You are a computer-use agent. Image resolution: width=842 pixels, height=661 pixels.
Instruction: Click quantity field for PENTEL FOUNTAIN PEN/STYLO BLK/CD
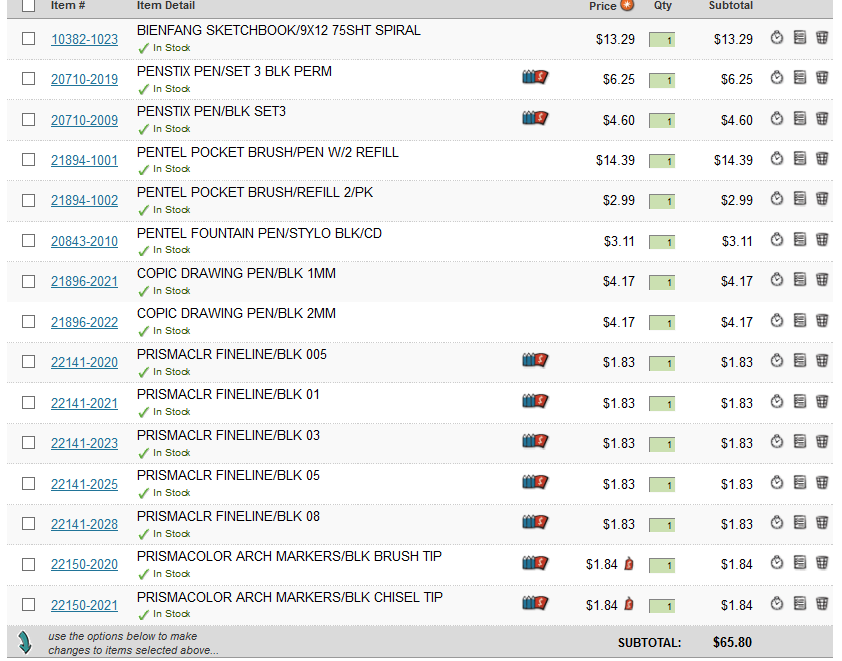coord(662,242)
